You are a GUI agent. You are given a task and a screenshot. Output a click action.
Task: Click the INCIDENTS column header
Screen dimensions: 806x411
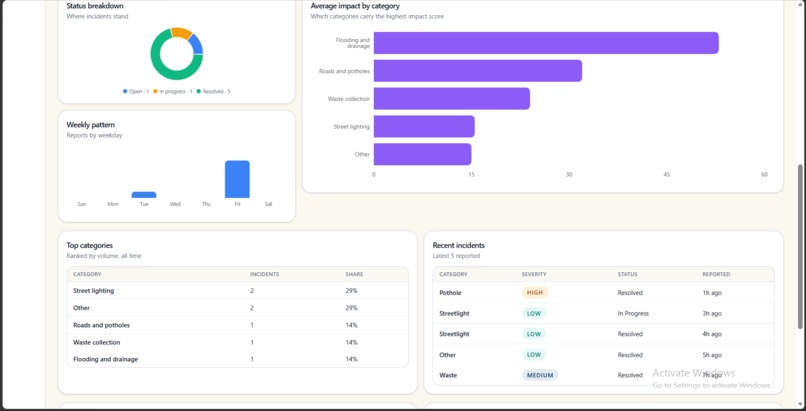tap(265, 274)
